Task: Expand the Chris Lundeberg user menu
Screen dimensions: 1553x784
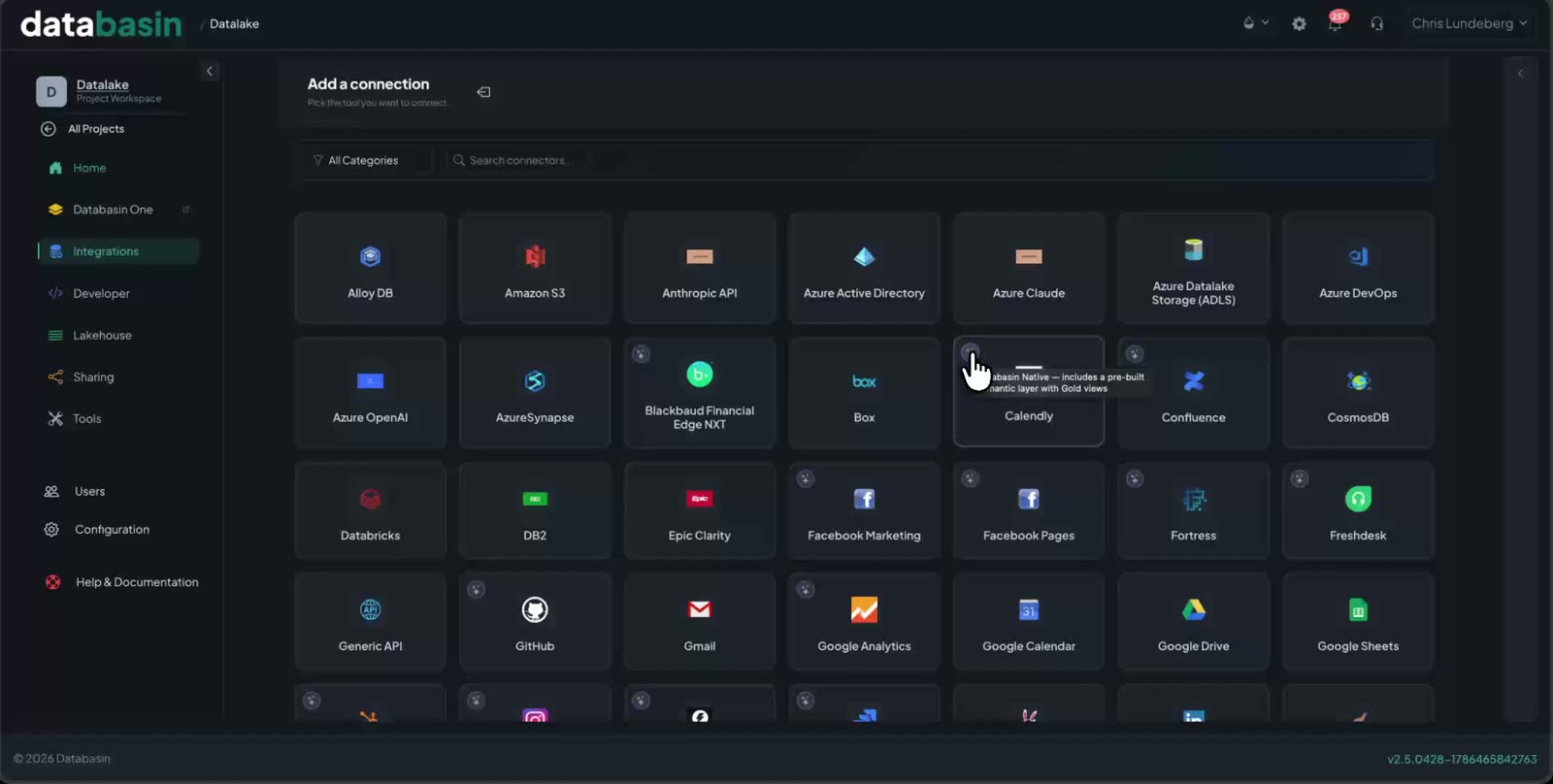Action: click(1470, 23)
